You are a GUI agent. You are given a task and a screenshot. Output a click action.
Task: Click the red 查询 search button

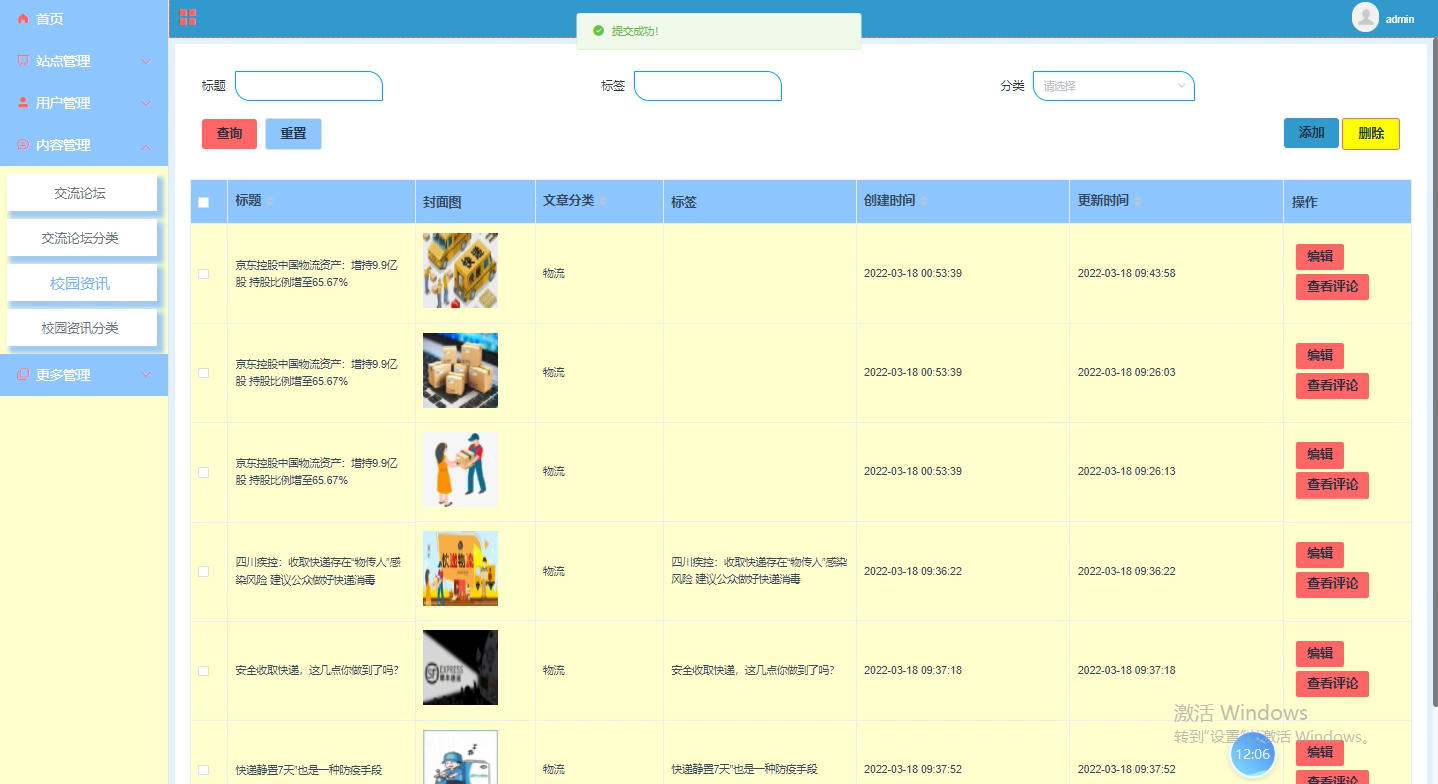tap(229, 133)
